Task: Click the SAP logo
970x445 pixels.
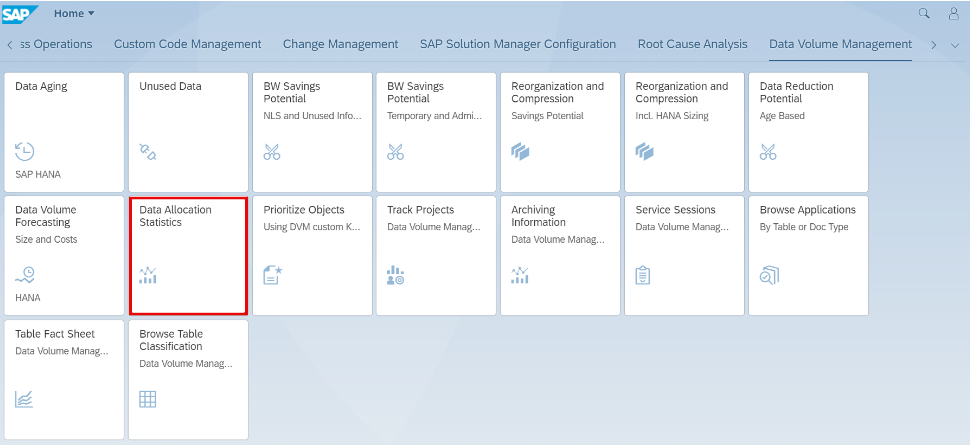Action: click(x=20, y=14)
